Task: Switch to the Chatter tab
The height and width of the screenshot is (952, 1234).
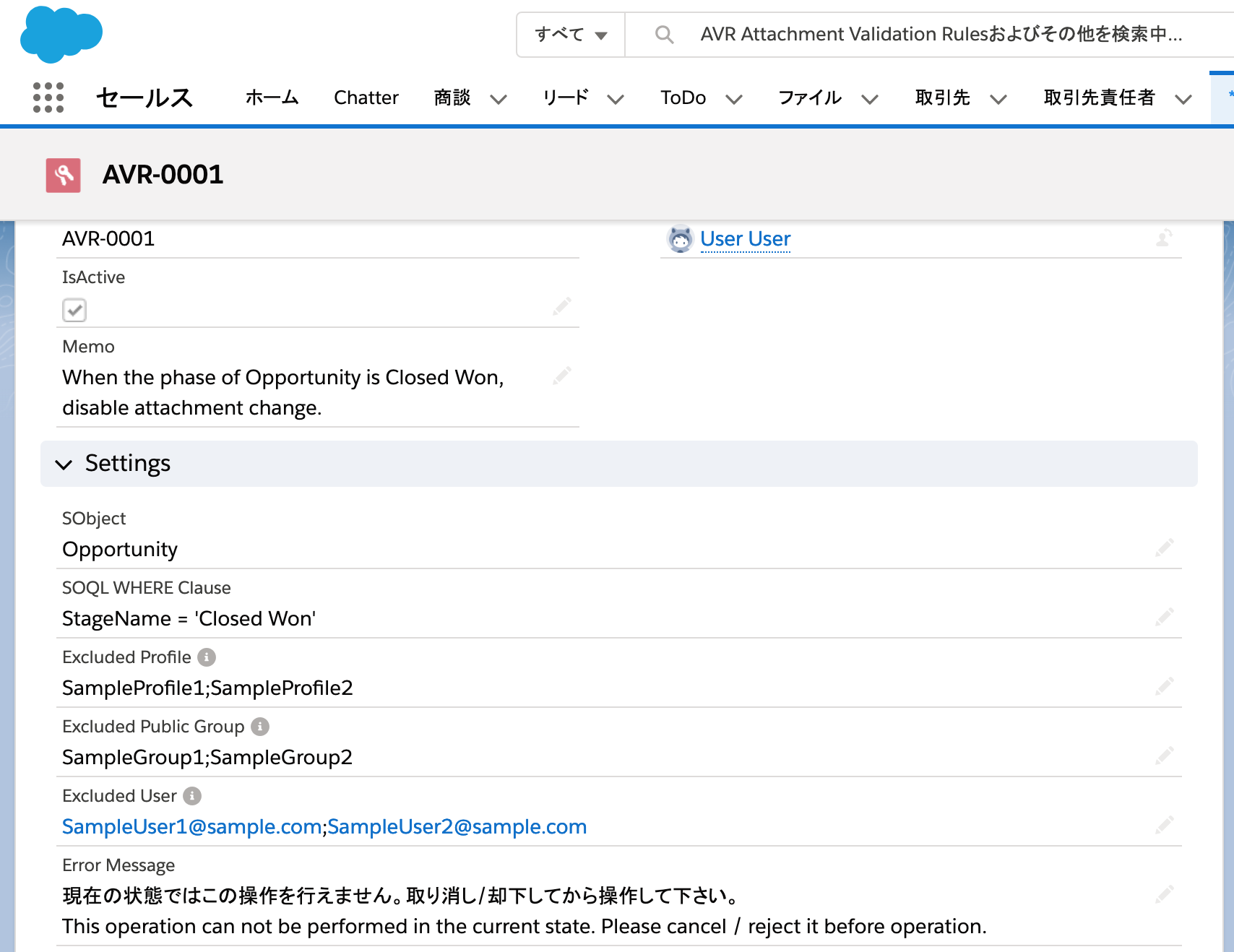Action: click(366, 98)
